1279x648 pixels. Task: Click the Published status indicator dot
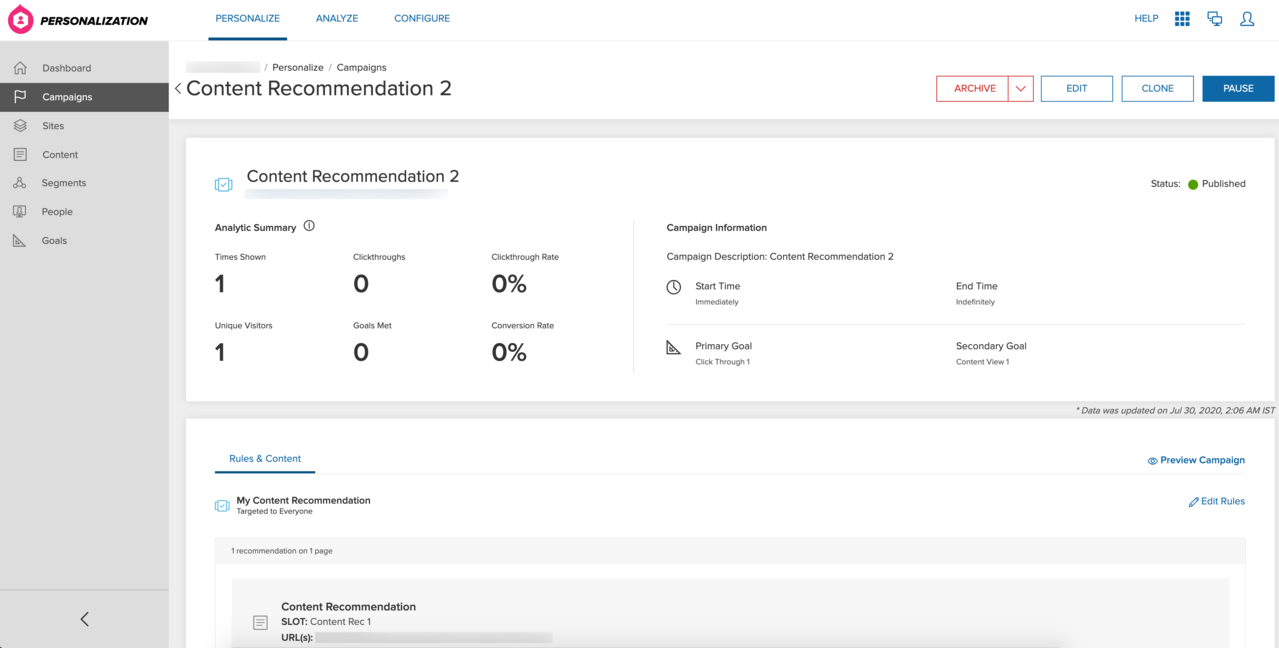pos(1191,183)
